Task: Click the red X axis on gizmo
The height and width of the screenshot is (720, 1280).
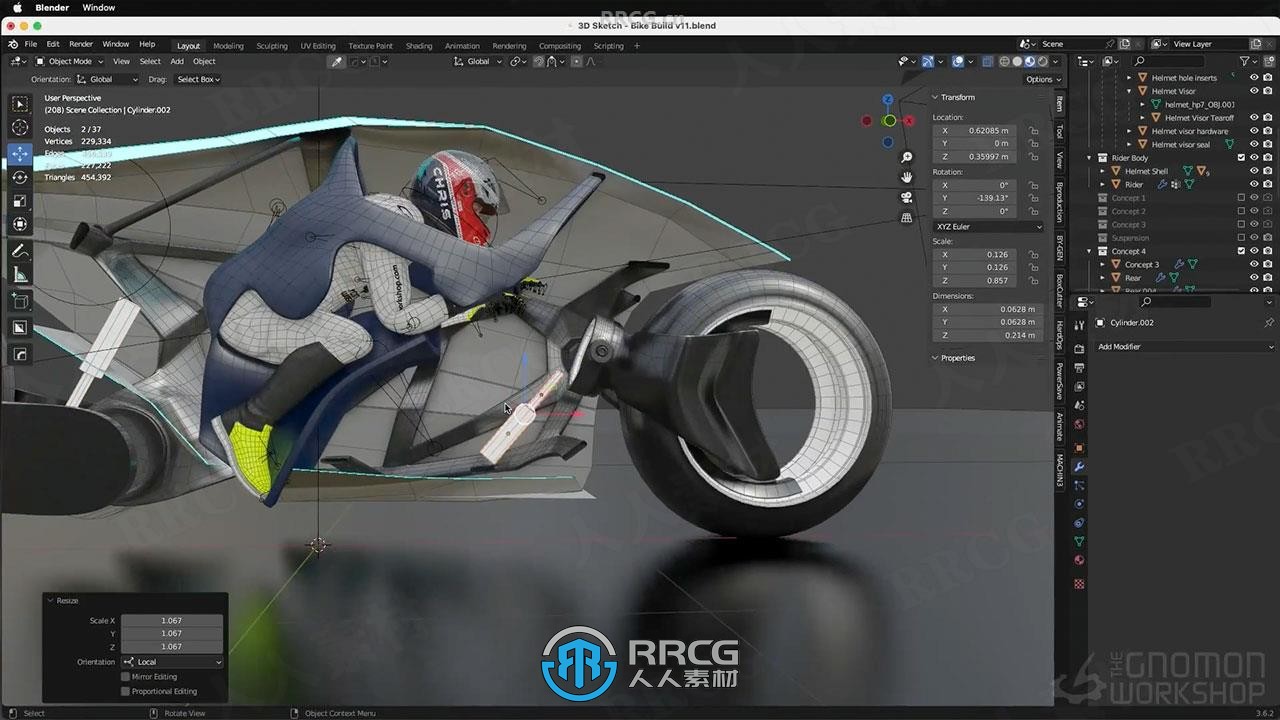Action: (x=909, y=121)
